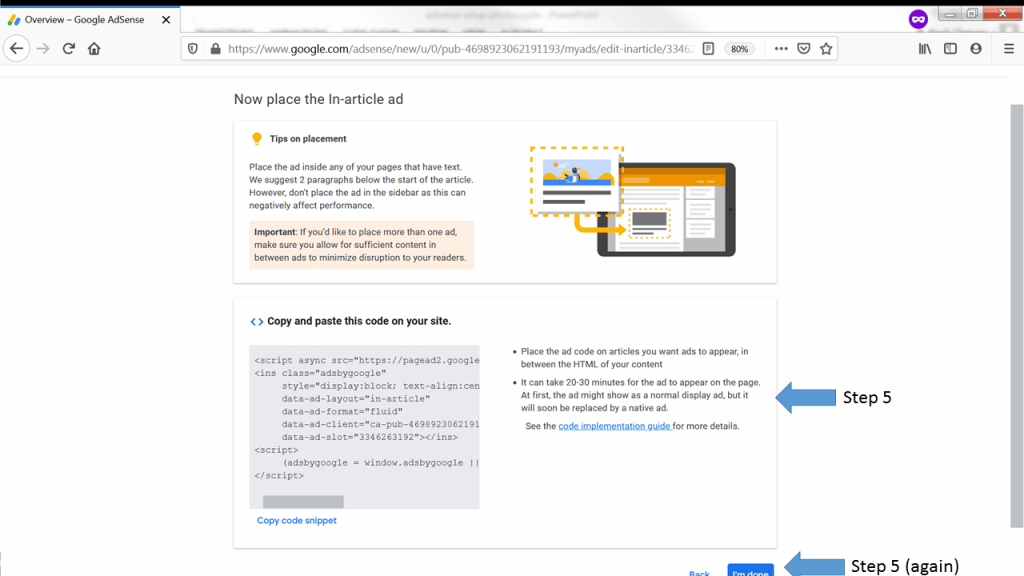Minimize the Firefox window
The width and height of the screenshot is (1024, 576).
pos(950,14)
